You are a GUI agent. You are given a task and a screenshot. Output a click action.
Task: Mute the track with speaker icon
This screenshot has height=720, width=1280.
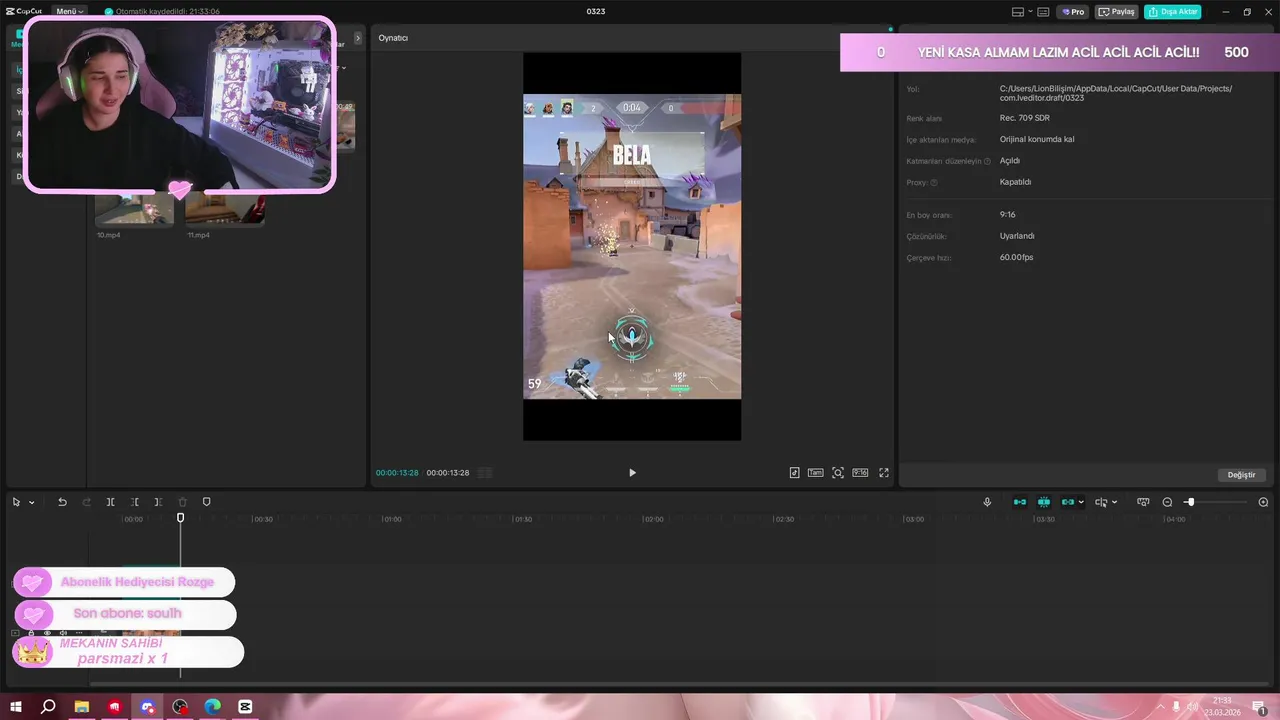coord(63,633)
